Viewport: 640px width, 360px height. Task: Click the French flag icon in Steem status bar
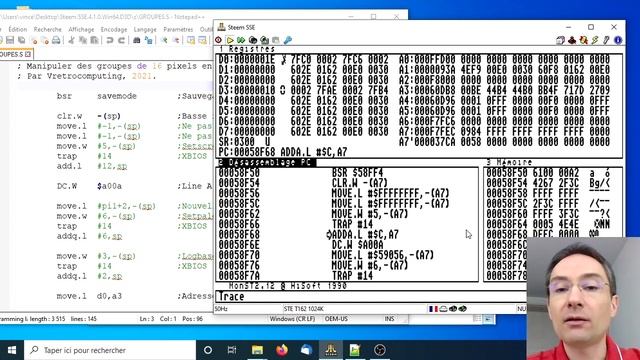coord(433,309)
